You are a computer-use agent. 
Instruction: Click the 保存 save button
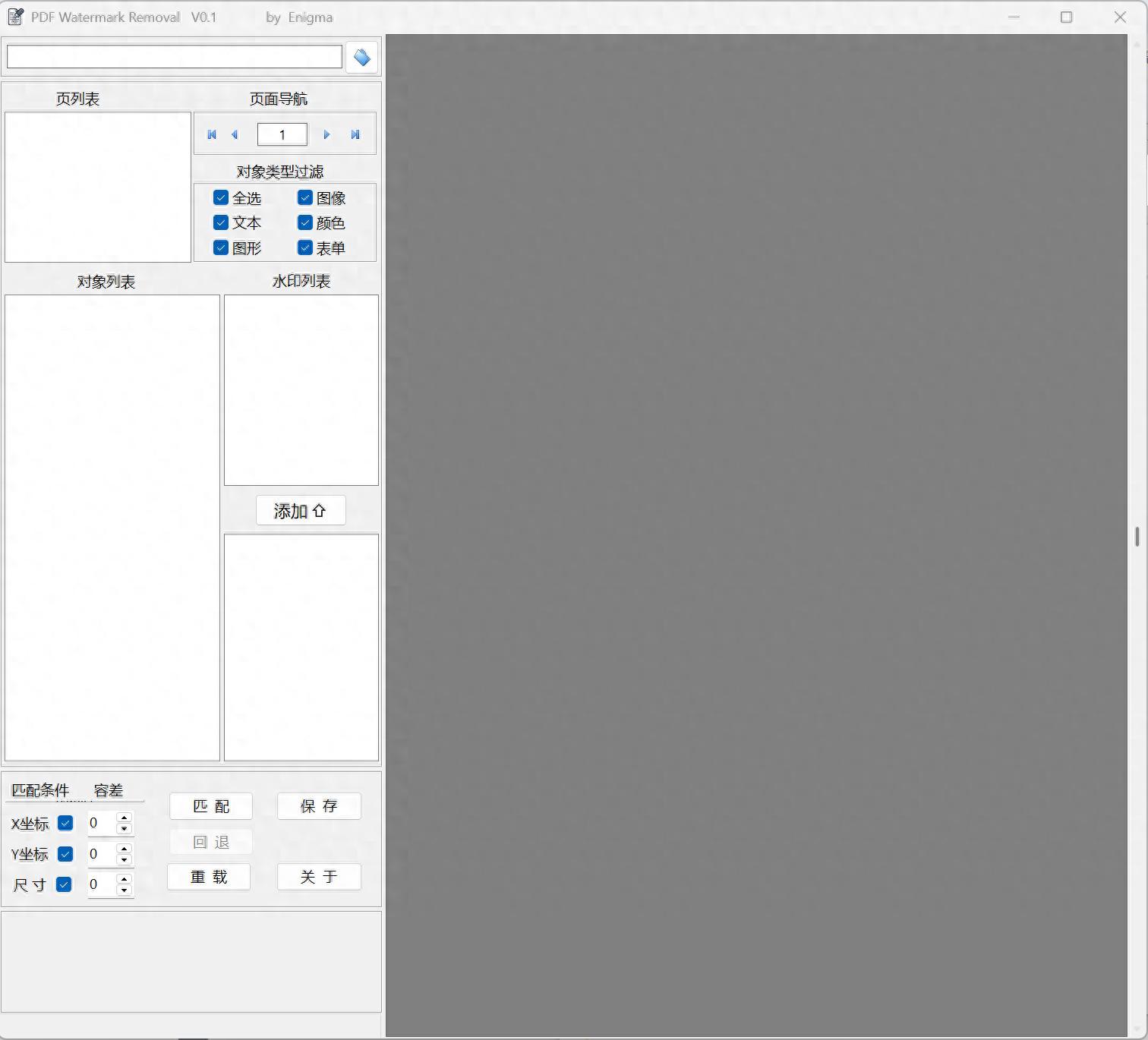click(319, 806)
